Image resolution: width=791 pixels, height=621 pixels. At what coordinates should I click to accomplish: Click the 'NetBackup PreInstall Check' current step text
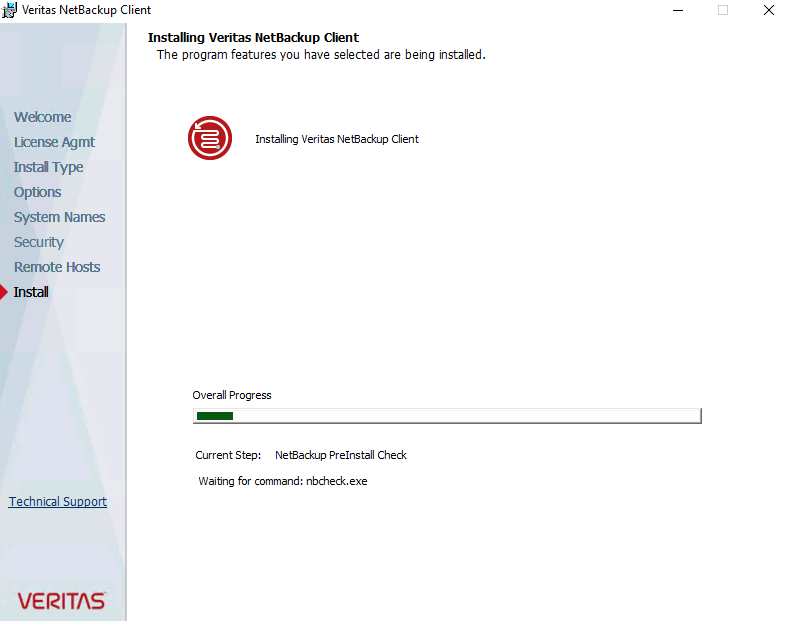coord(340,455)
